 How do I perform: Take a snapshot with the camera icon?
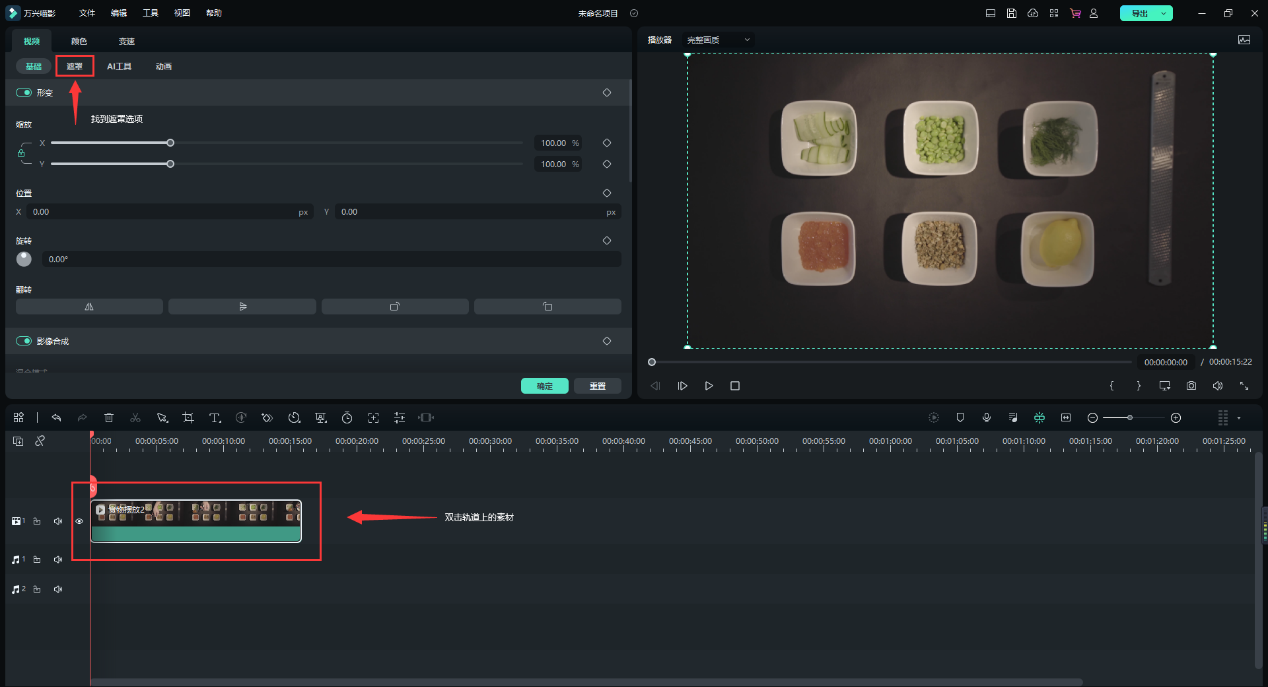(x=1191, y=386)
